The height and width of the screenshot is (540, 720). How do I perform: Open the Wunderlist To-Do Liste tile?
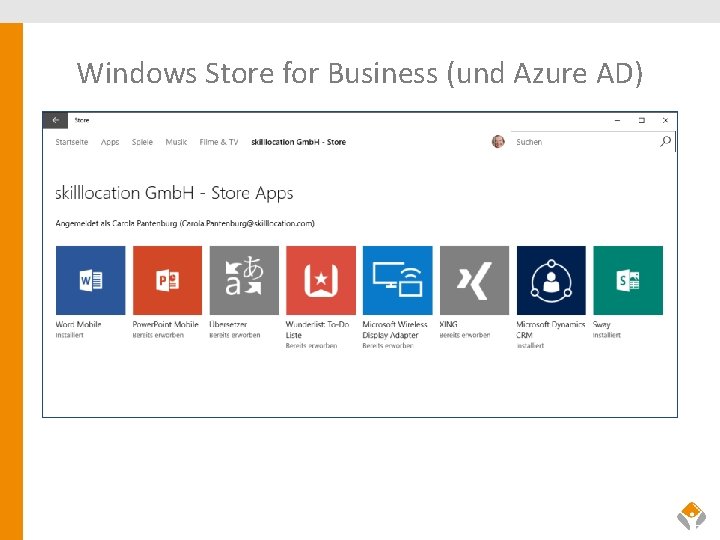pyautogui.click(x=321, y=281)
